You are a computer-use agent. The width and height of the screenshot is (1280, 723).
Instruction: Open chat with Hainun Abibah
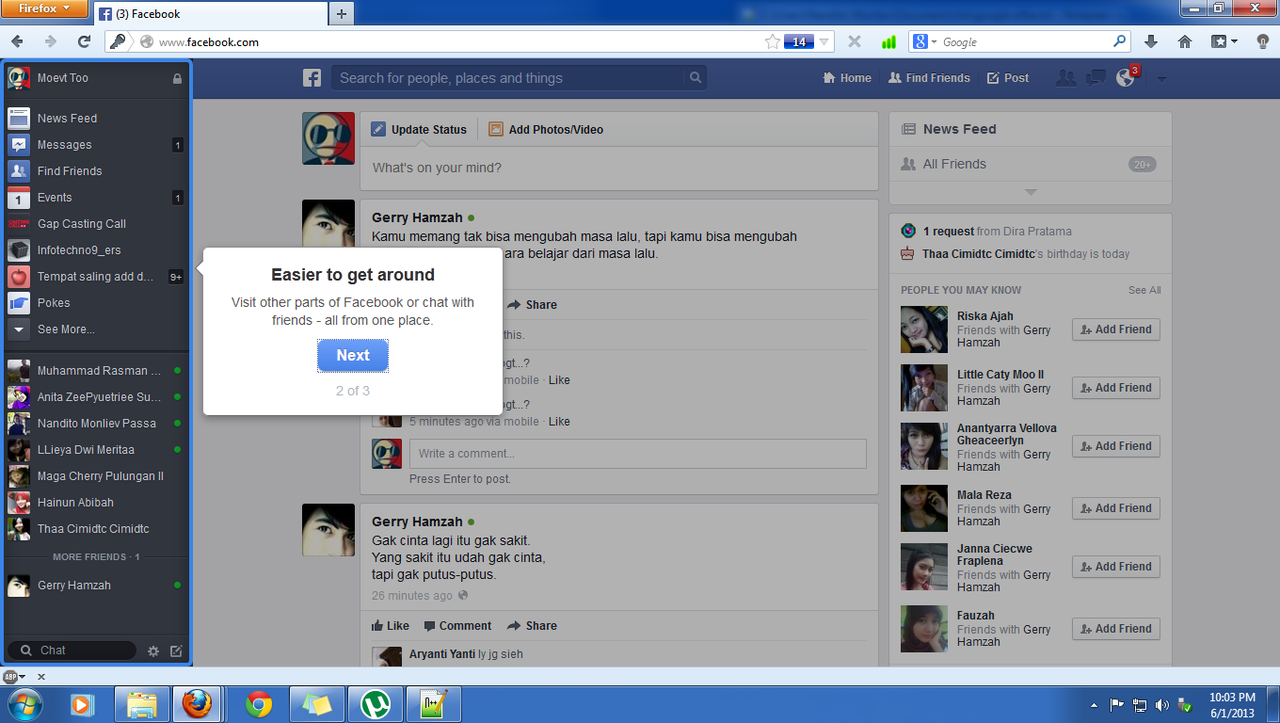pyautogui.click(x=96, y=502)
